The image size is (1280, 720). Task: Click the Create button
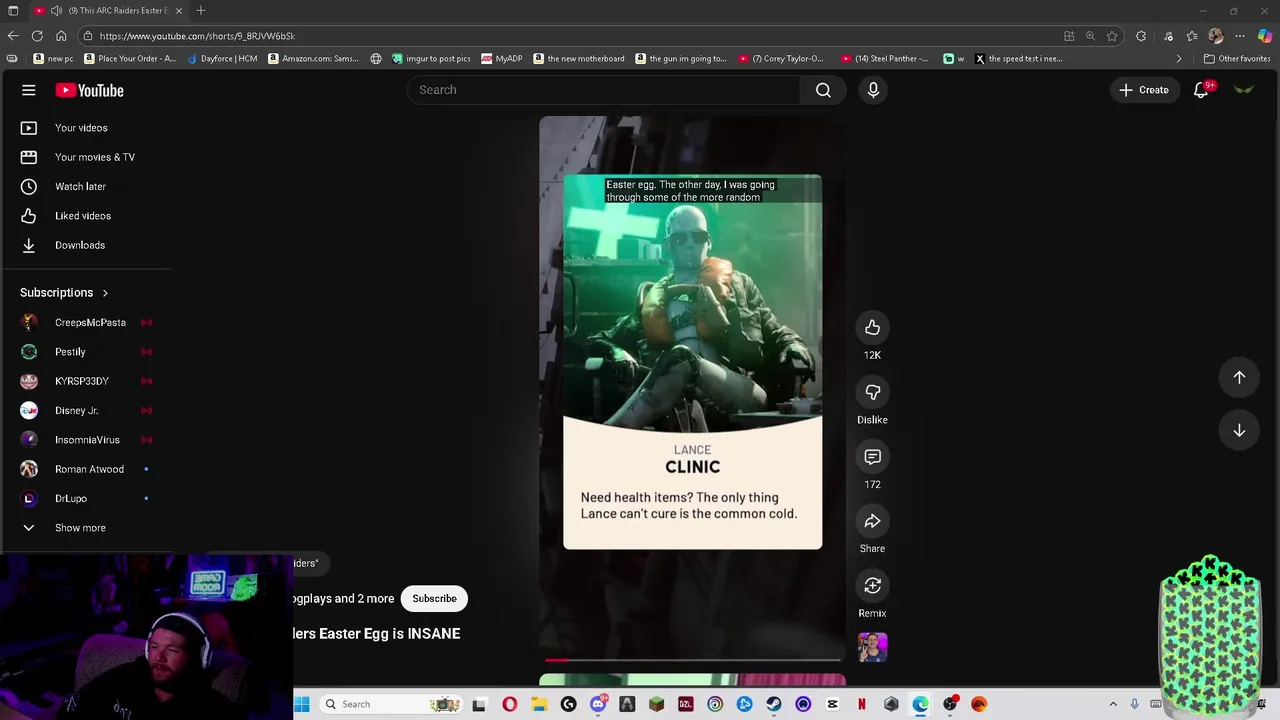[1144, 90]
